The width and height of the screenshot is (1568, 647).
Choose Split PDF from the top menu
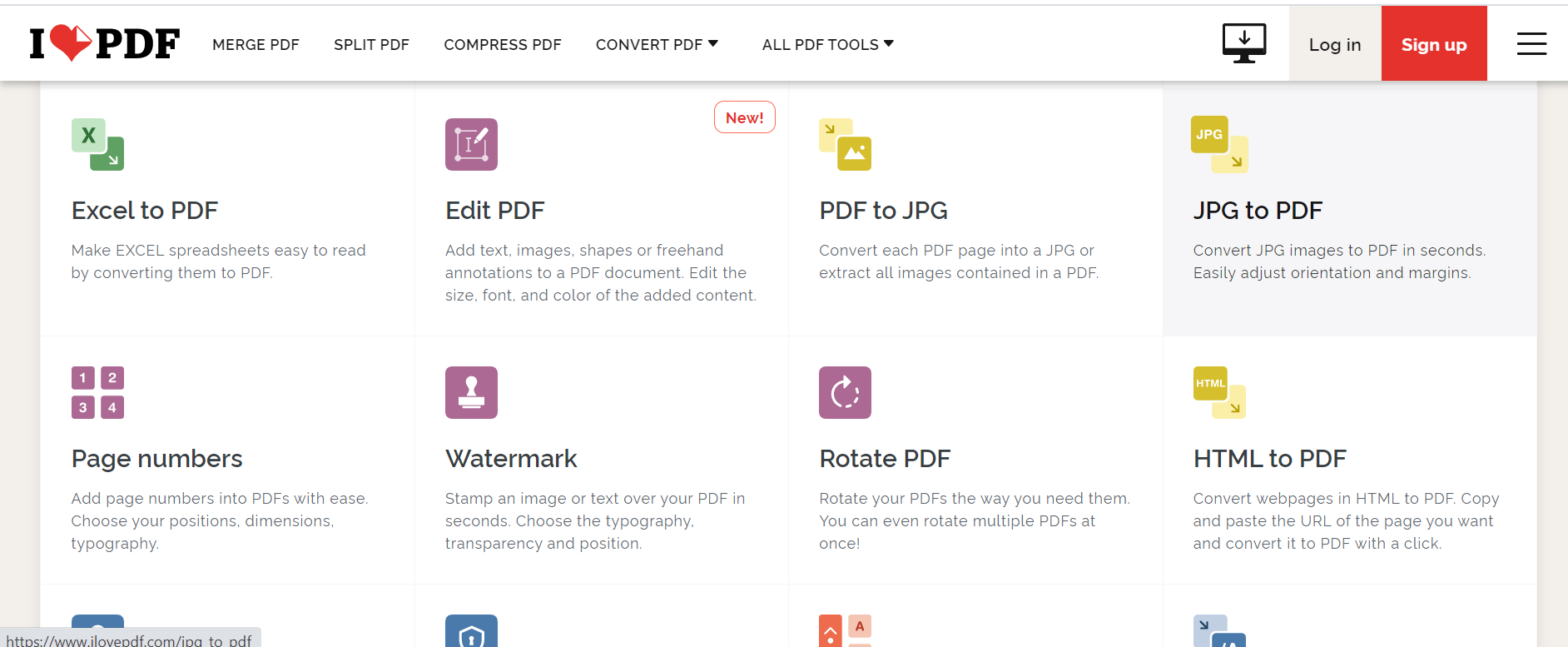[371, 44]
